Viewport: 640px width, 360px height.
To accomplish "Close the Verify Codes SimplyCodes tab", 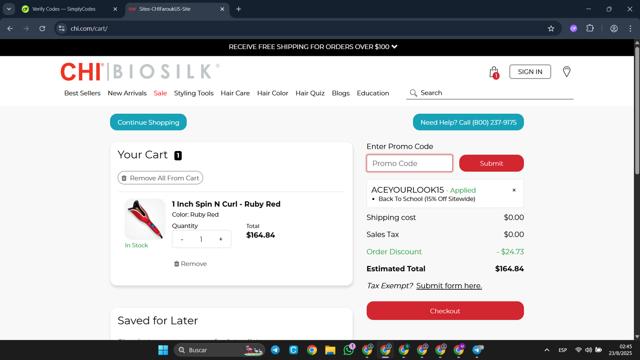I will (x=115, y=9).
